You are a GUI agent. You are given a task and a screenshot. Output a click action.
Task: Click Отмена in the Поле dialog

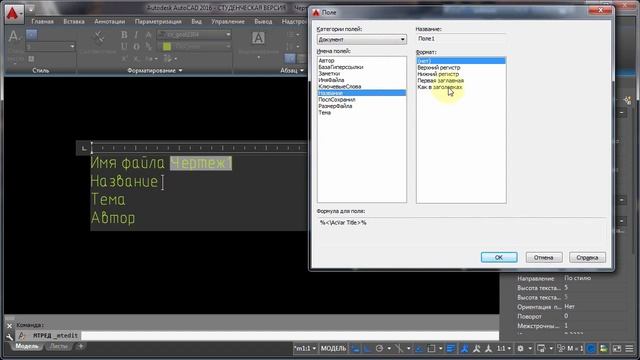[x=544, y=258]
